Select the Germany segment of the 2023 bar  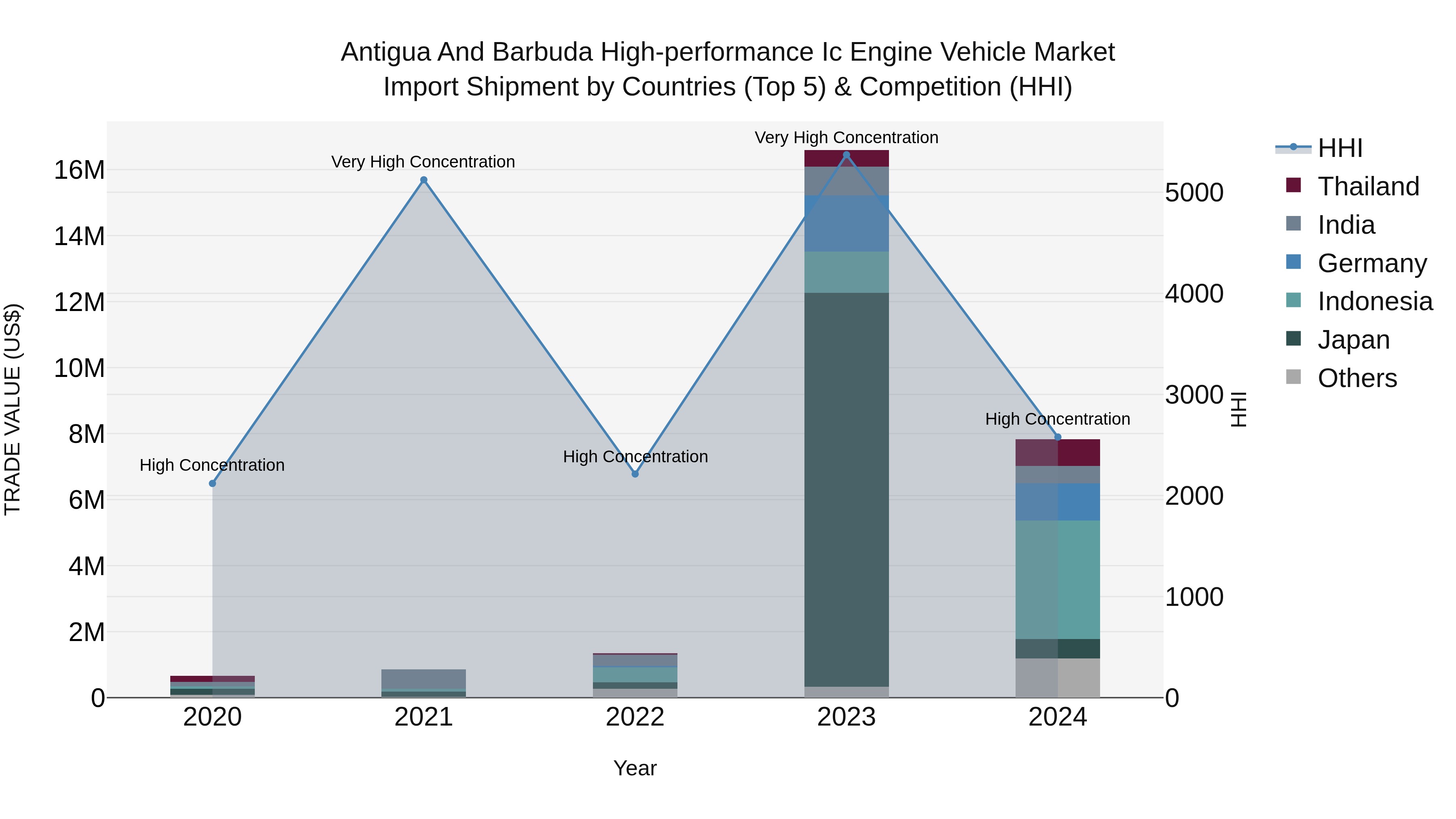847,223
